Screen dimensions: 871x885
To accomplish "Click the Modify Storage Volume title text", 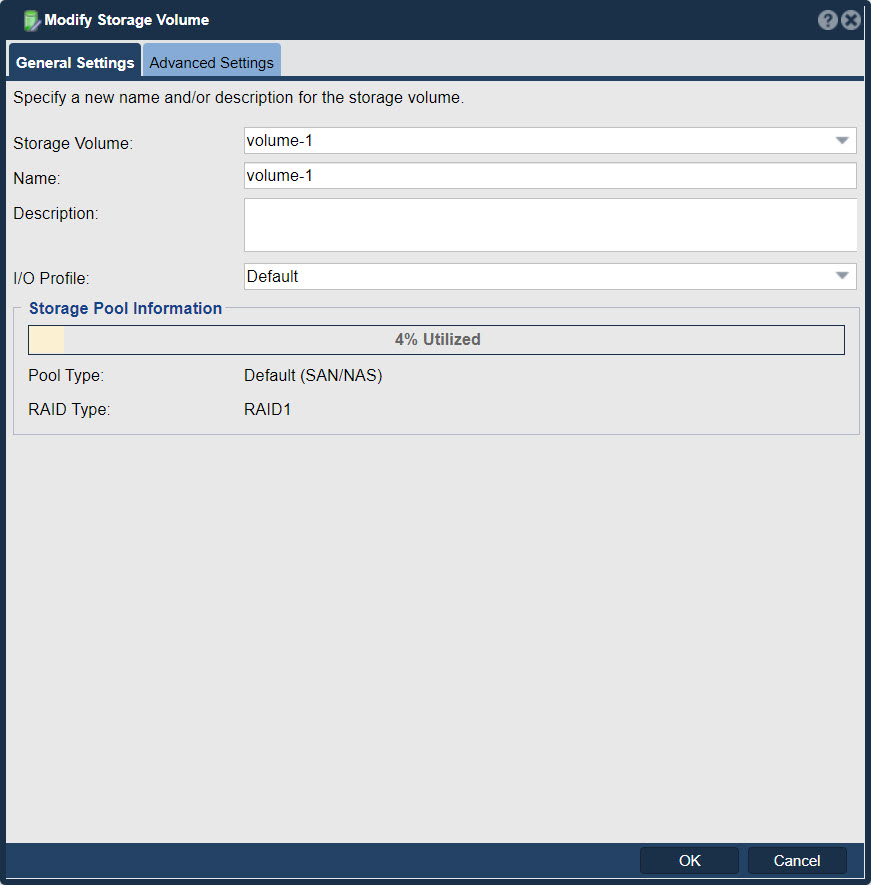I will pyautogui.click(x=126, y=20).
